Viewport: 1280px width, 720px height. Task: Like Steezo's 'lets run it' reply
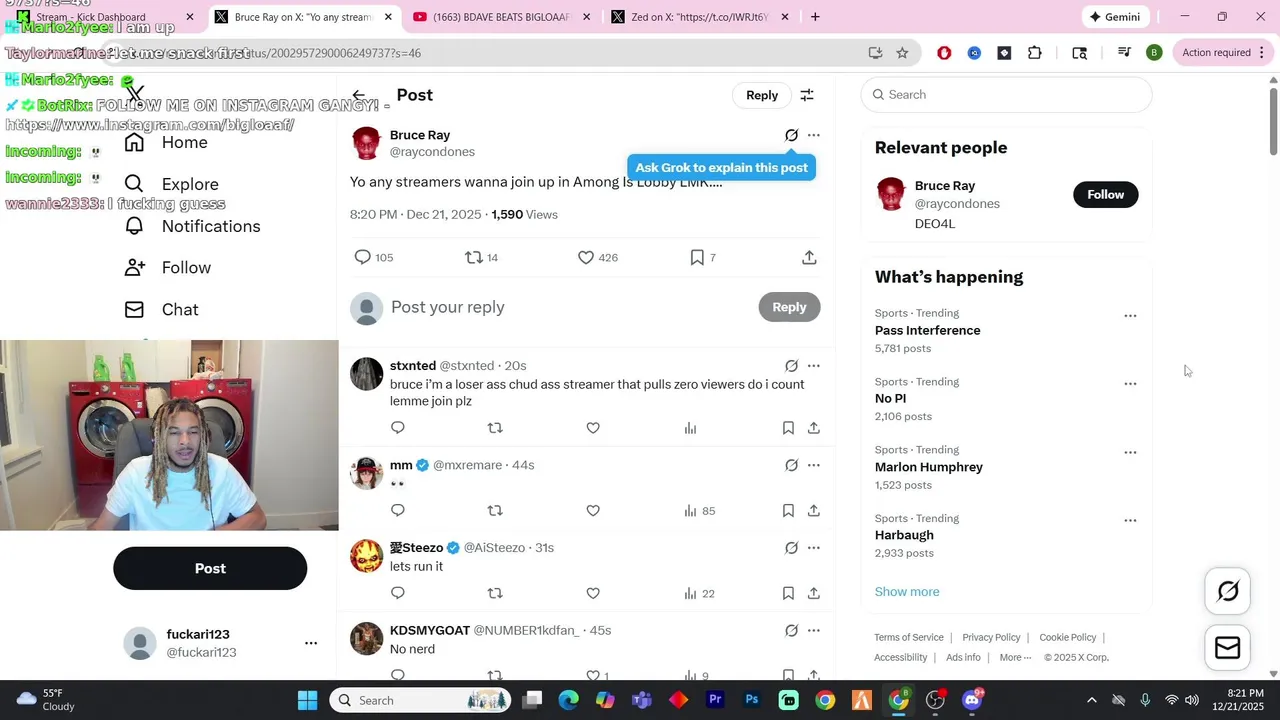tap(593, 593)
